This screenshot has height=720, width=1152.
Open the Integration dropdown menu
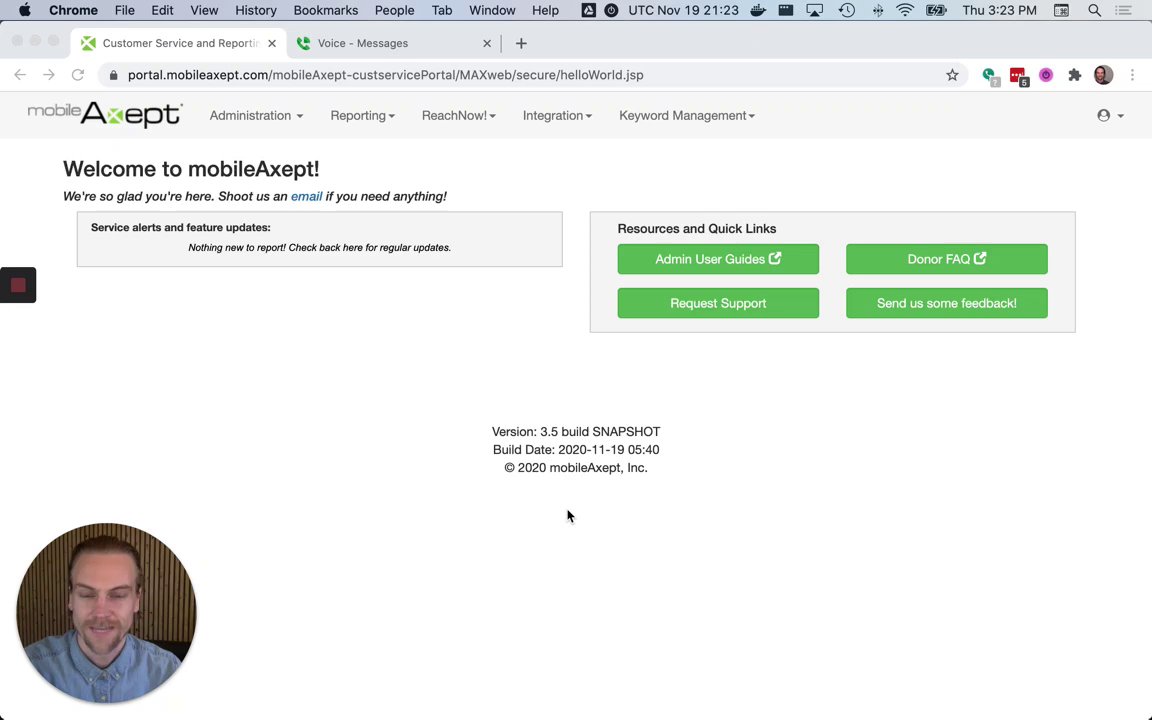(557, 115)
